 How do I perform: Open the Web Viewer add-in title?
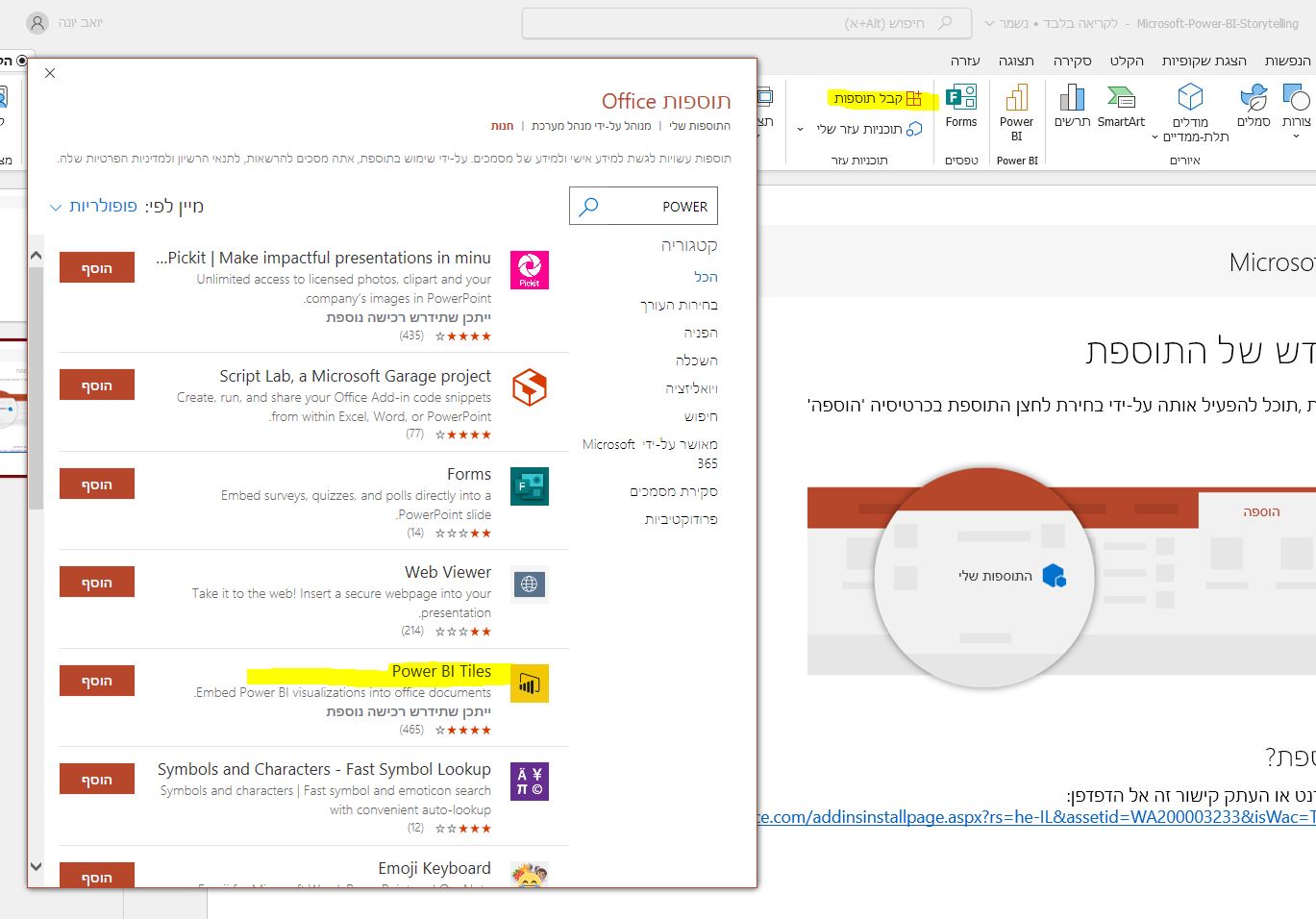448,572
